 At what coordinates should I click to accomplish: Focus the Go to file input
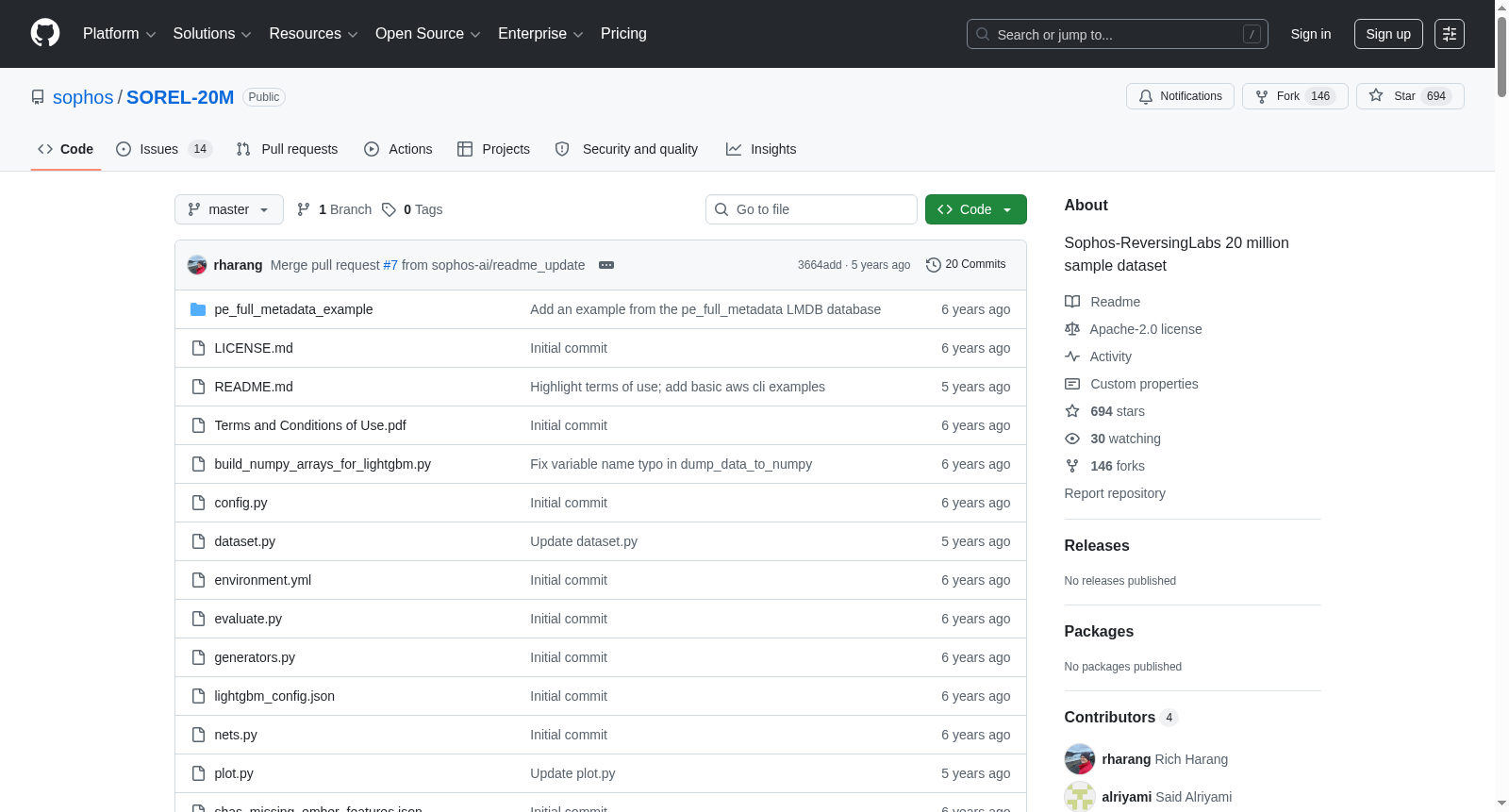click(811, 209)
